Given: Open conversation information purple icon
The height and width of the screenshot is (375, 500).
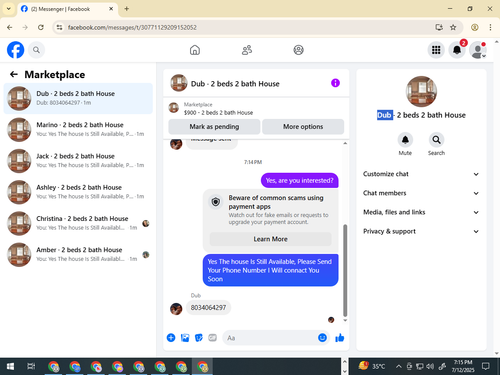Looking at the screenshot, I should coord(335,83).
